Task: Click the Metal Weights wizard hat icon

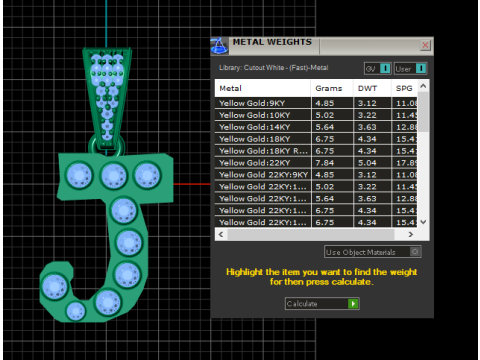Action: point(219,46)
